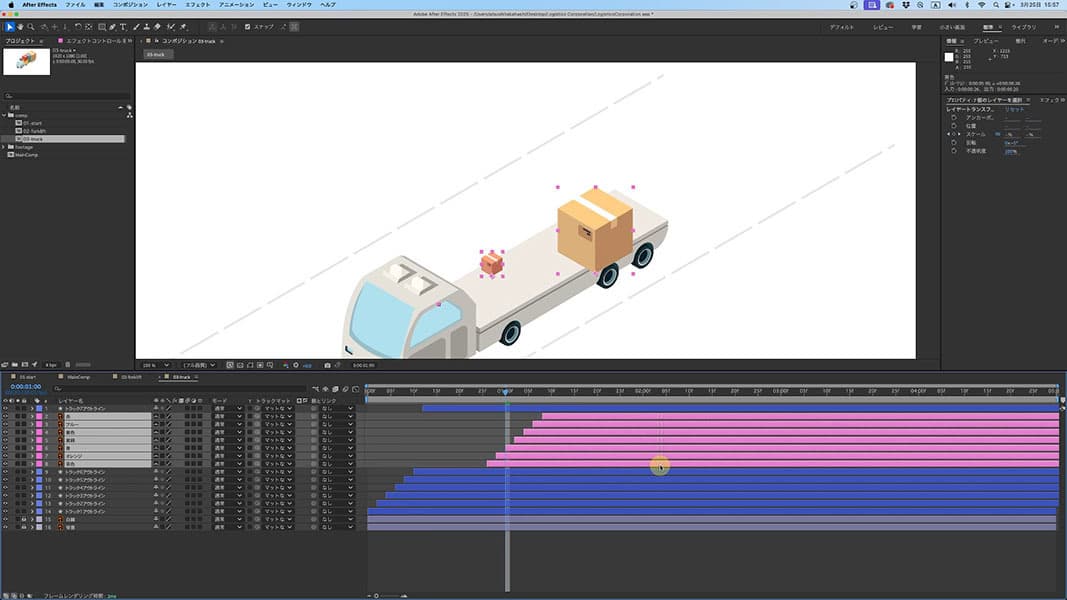Open blend mode dropdown for layer 1
1067x600 pixels.
point(227,409)
